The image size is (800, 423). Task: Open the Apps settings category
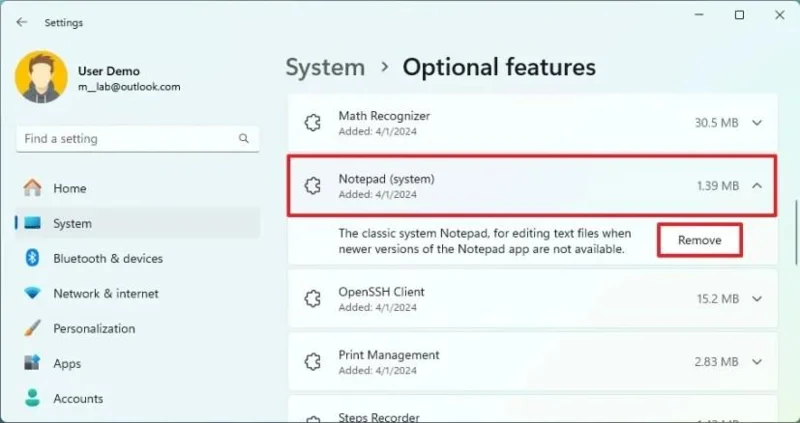(138, 363)
